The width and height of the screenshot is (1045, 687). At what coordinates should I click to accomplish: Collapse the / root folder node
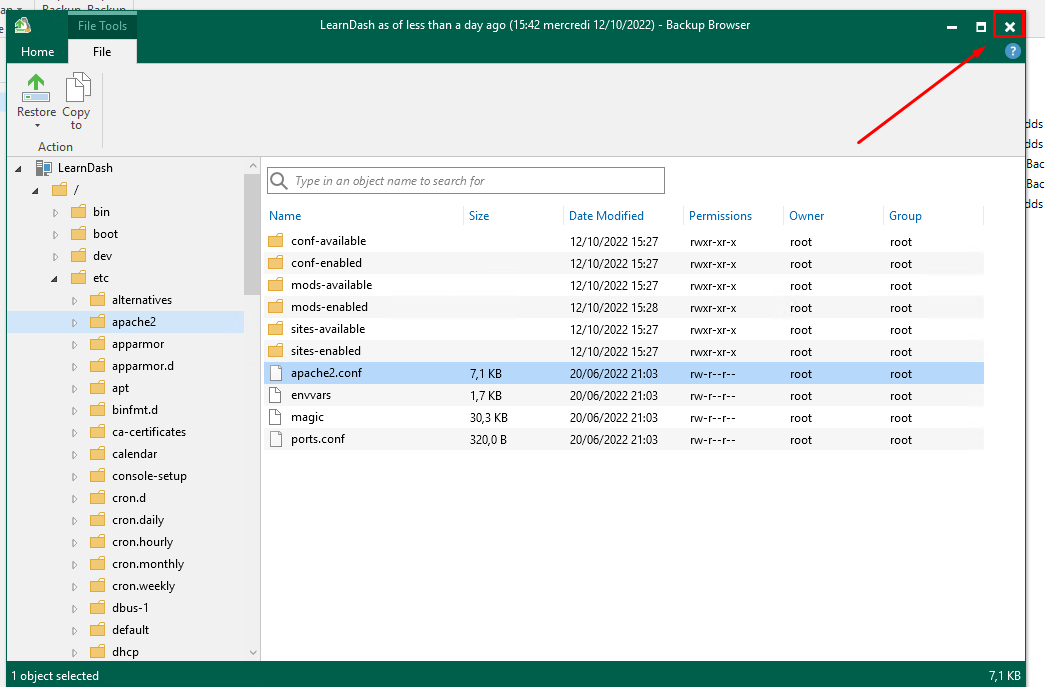[x=35, y=191]
